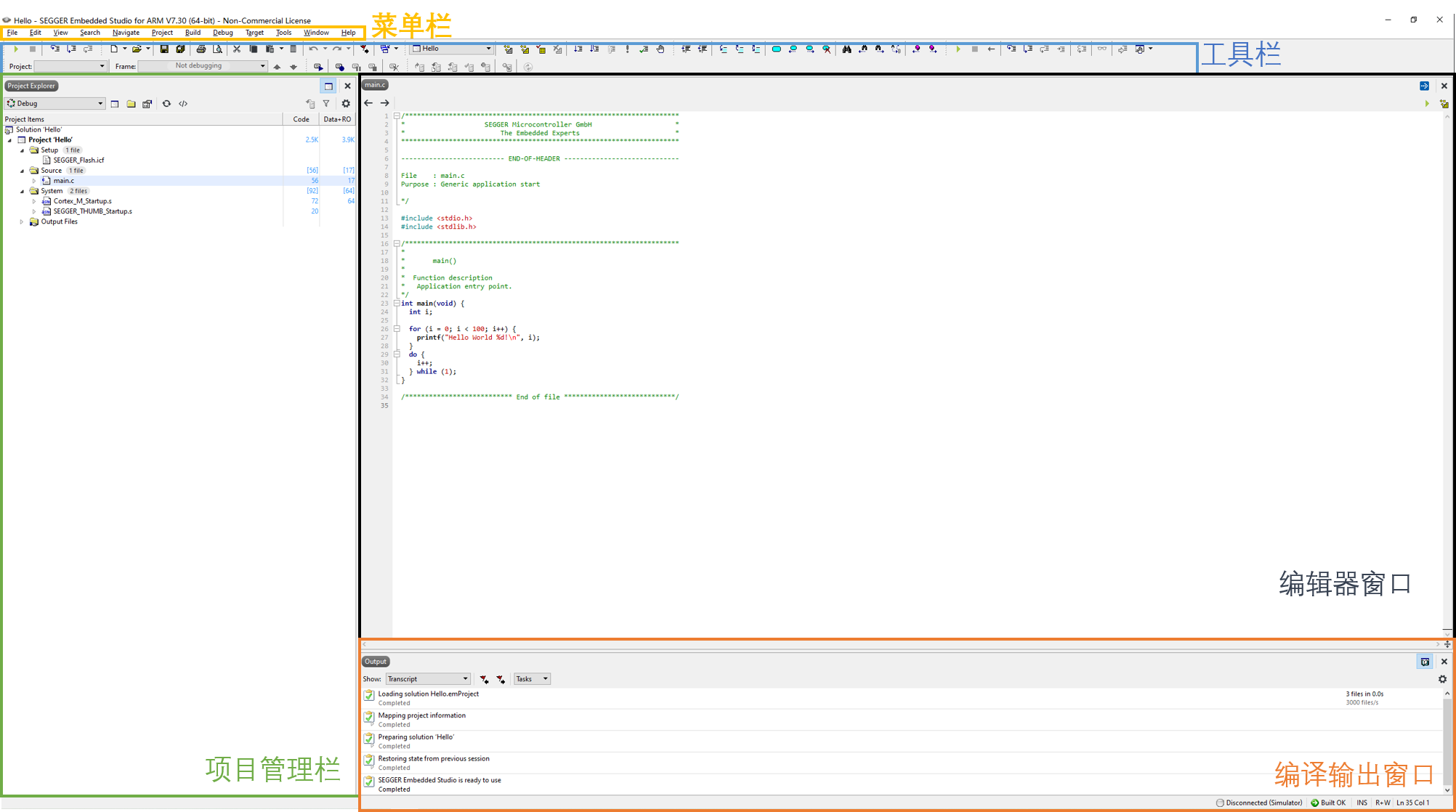Toggle Project Explorer dock window button
The height and width of the screenshot is (812, 1456).
tap(328, 86)
